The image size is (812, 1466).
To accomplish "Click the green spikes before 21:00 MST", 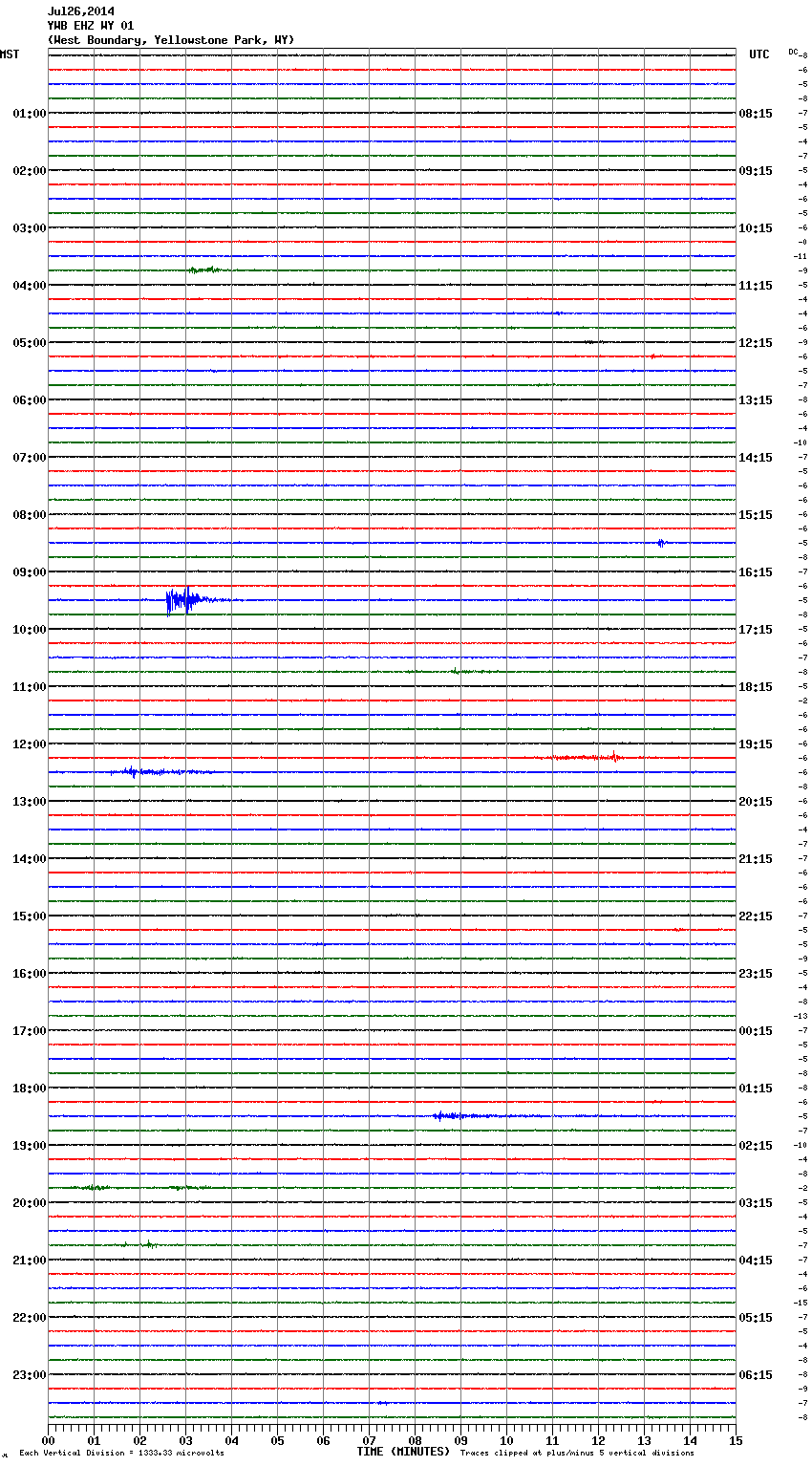I will (140, 1244).
